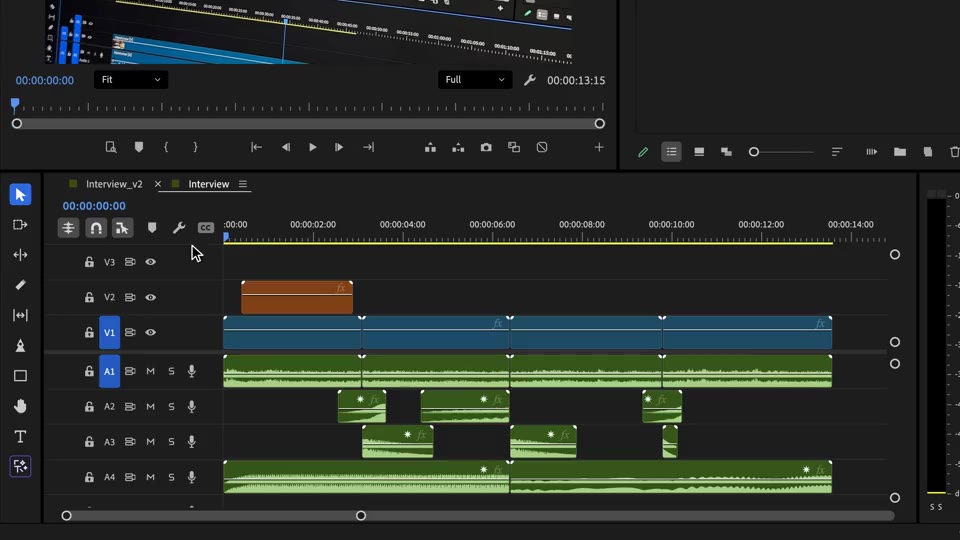The width and height of the screenshot is (960, 540).
Task: Add marker in Program Monitor
Action: [x=139, y=147]
